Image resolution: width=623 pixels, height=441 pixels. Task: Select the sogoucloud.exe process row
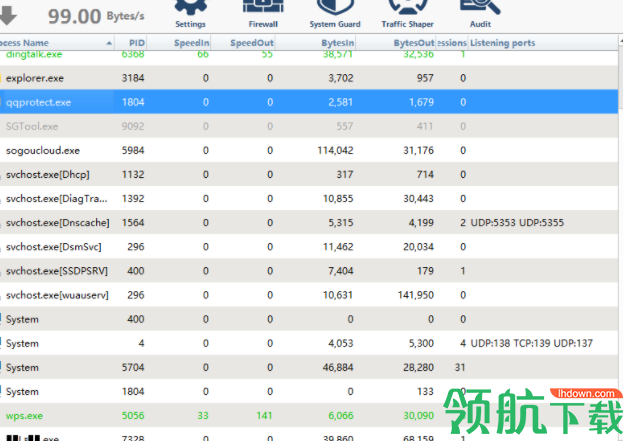point(309,150)
